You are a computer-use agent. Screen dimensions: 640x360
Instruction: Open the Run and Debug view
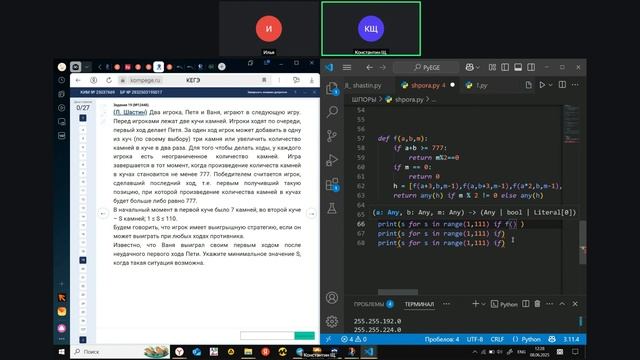332,160
